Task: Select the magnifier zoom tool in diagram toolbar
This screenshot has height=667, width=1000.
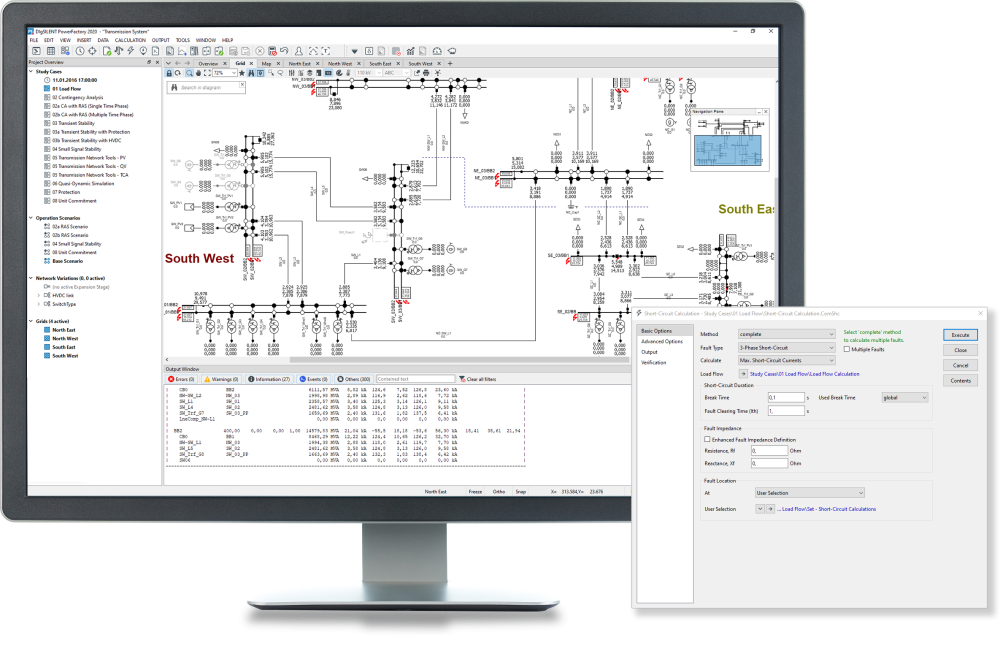Action: coord(189,73)
